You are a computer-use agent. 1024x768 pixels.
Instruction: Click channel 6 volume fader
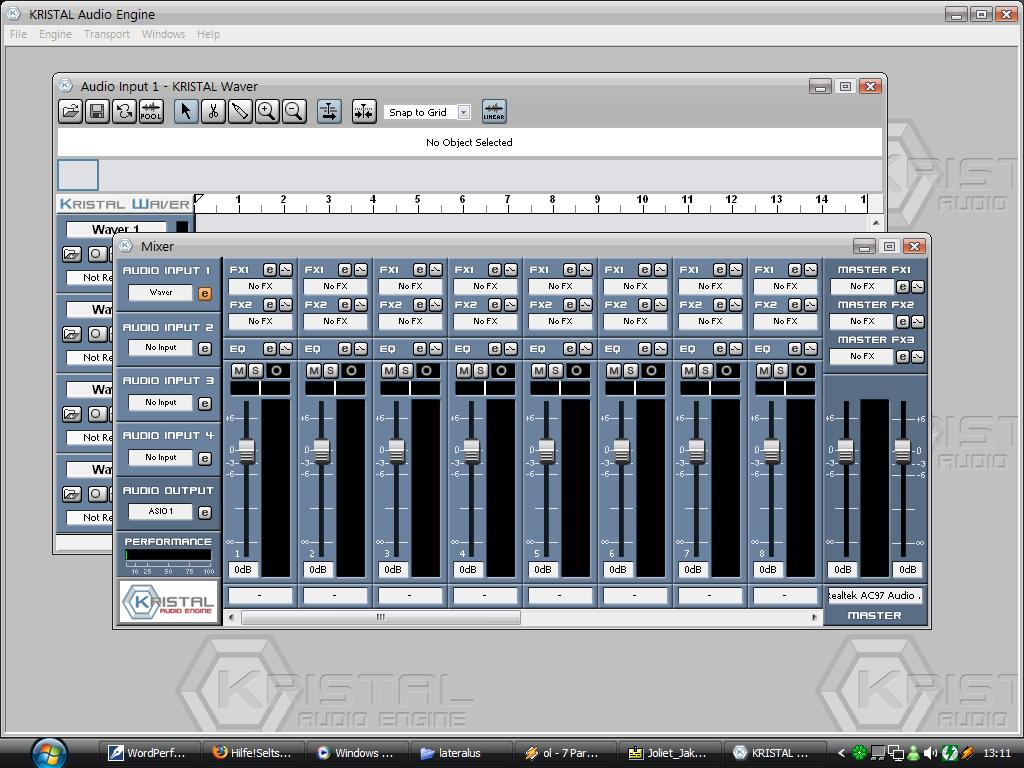622,451
